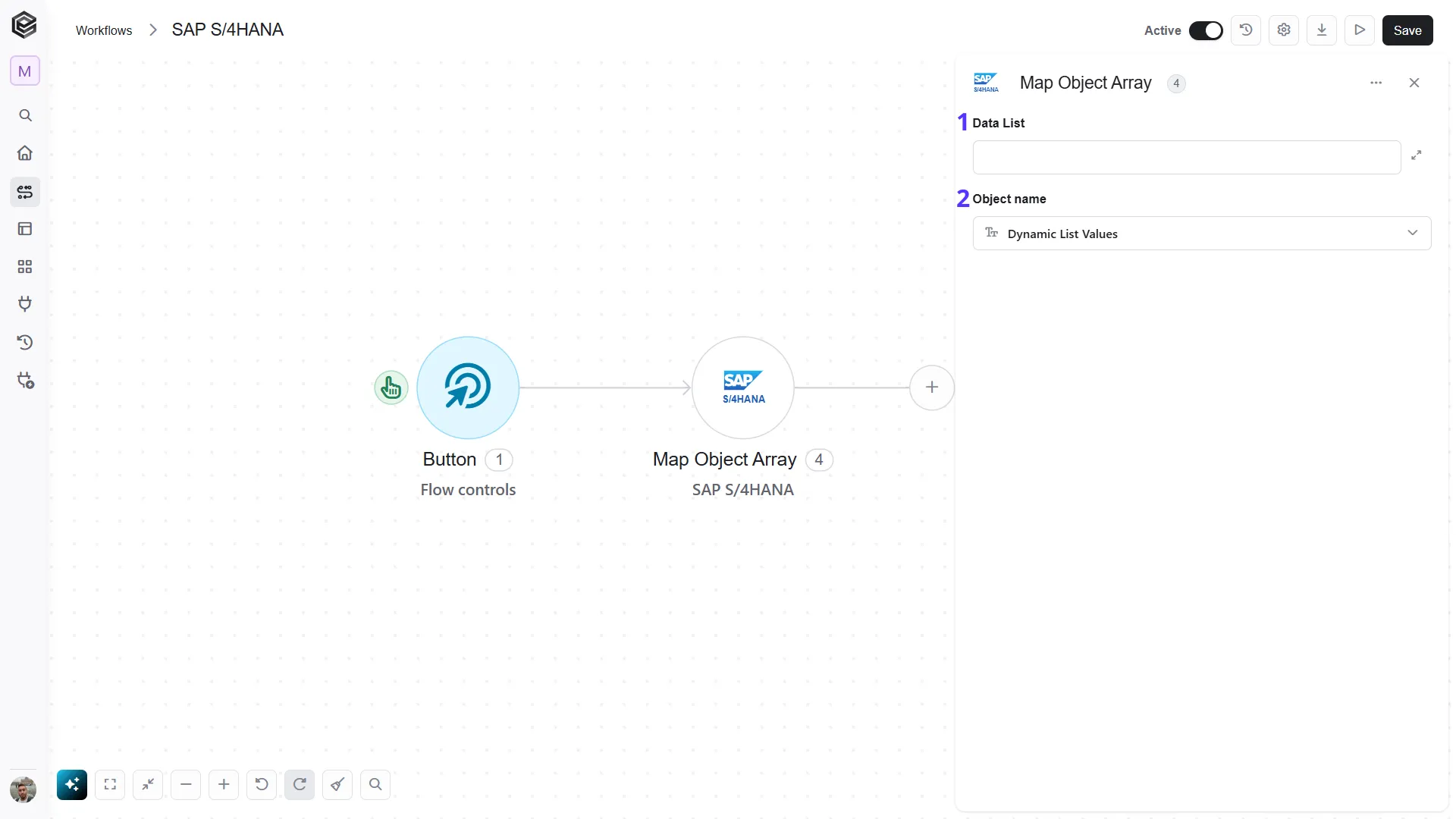Screen dimensions: 1456x819
Task: Zoom out with the minus icon
Action: coord(186,785)
